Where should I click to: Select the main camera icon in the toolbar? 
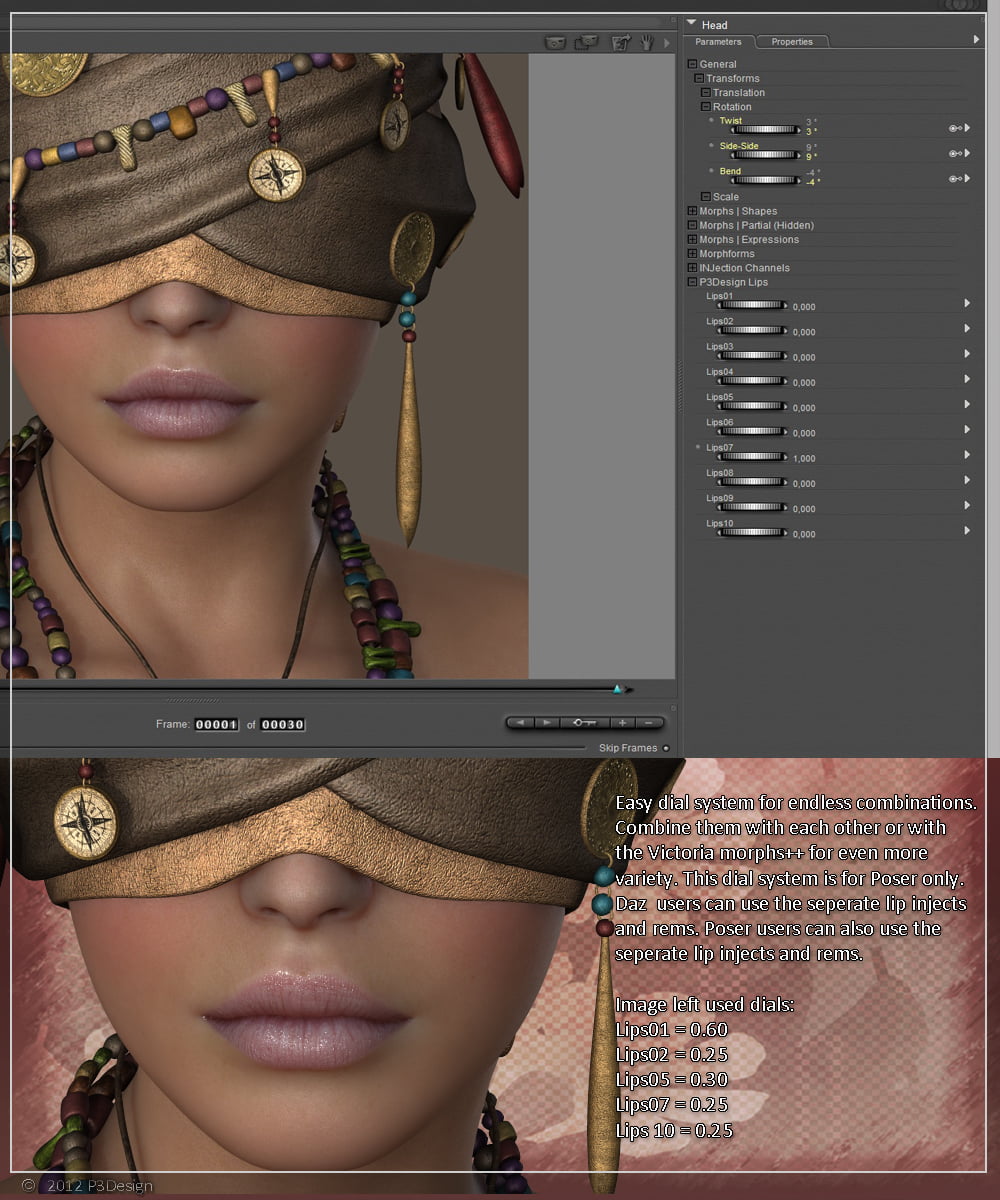point(555,42)
